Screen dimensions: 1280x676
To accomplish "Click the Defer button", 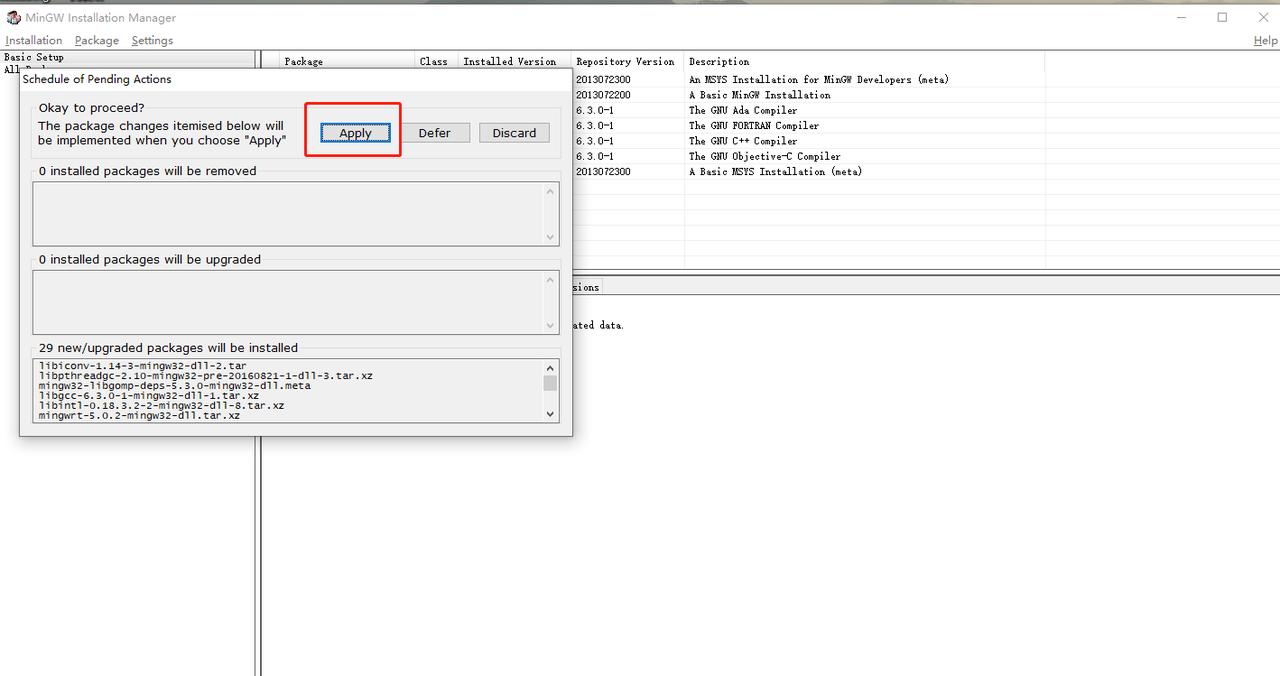I will pos(434,133).
